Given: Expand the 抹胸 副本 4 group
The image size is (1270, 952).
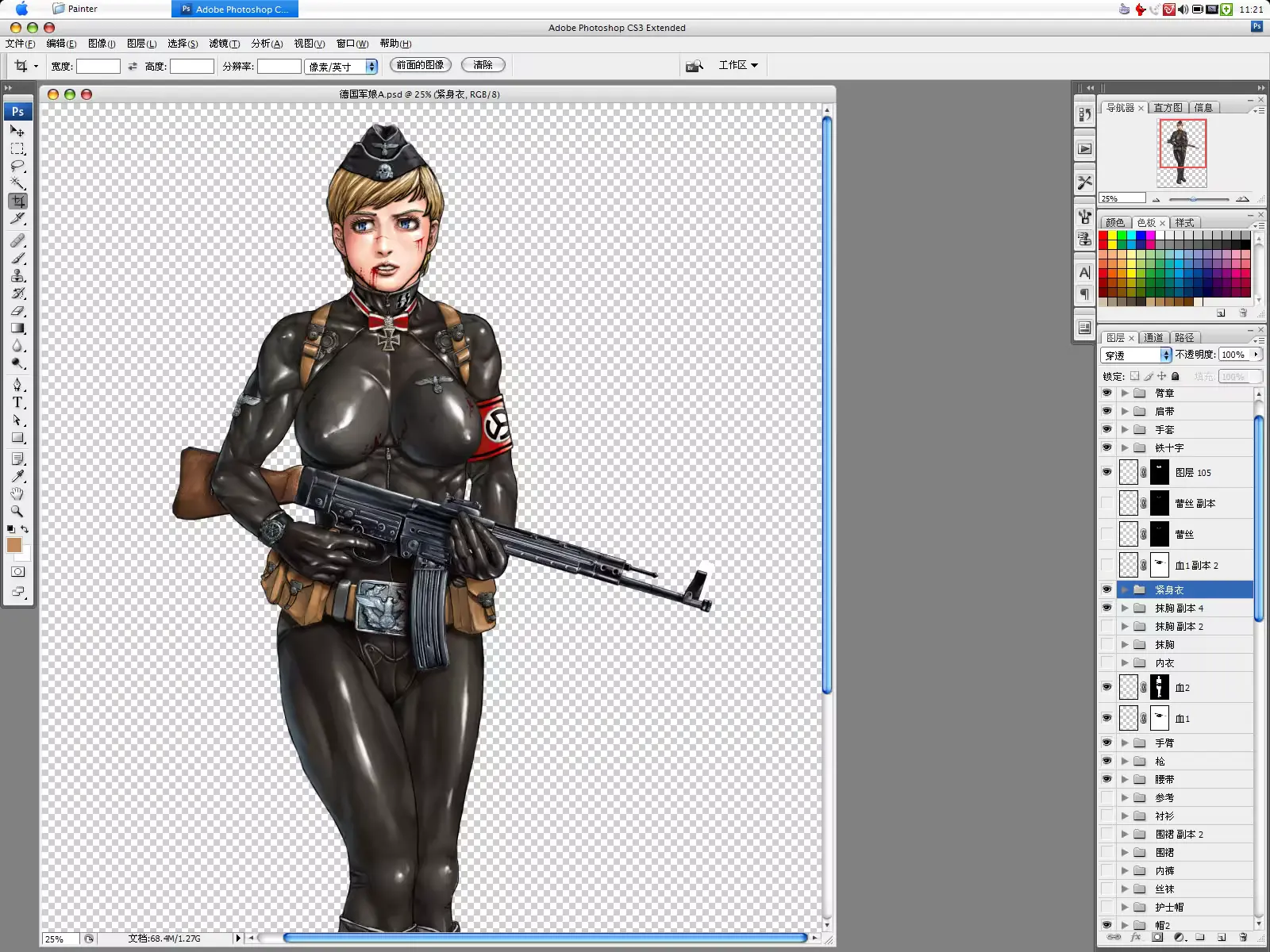Looking at the screenshot, I should 1125,608.
